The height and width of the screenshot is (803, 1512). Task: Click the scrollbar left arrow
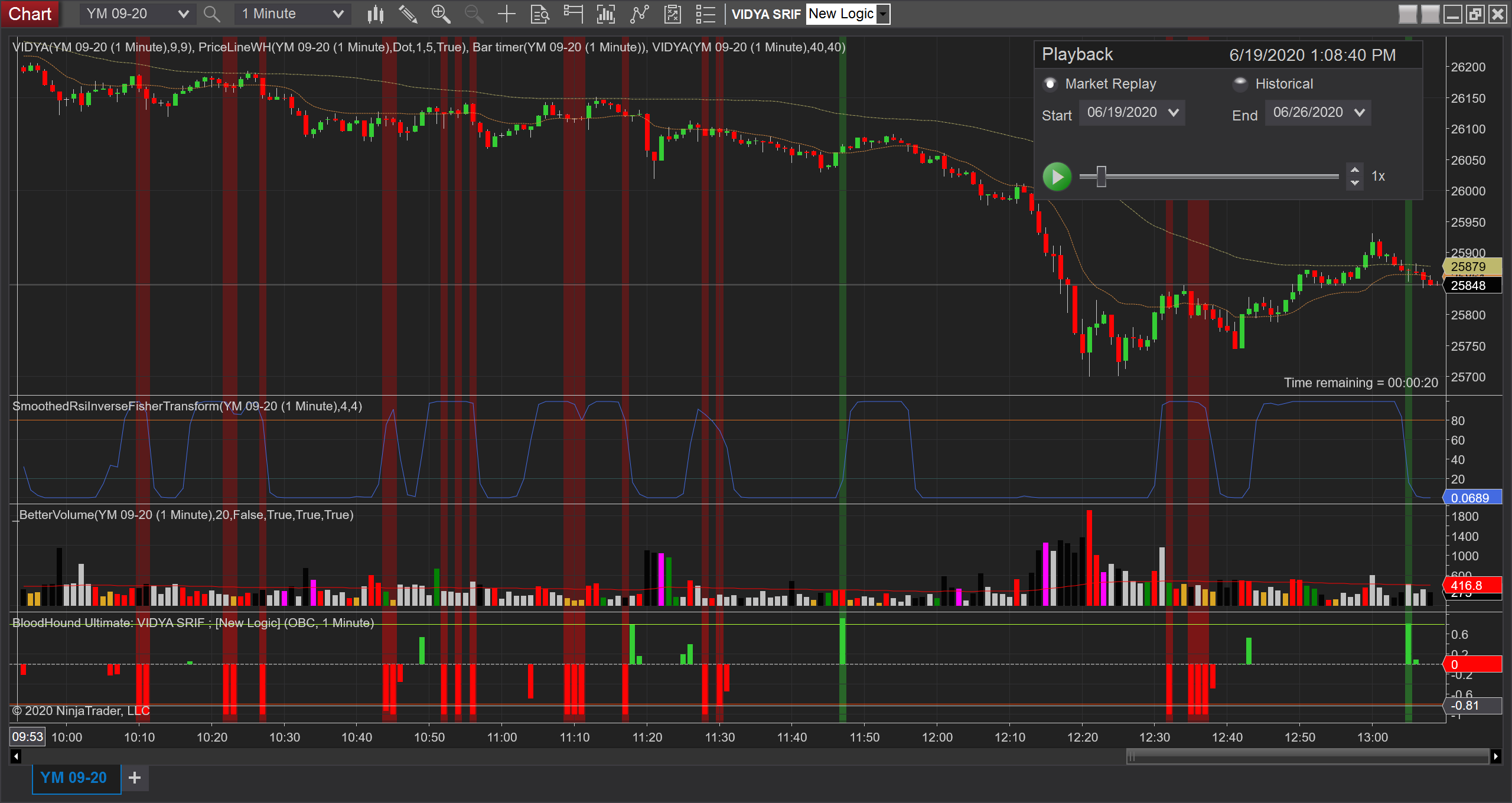click(16, 756)
